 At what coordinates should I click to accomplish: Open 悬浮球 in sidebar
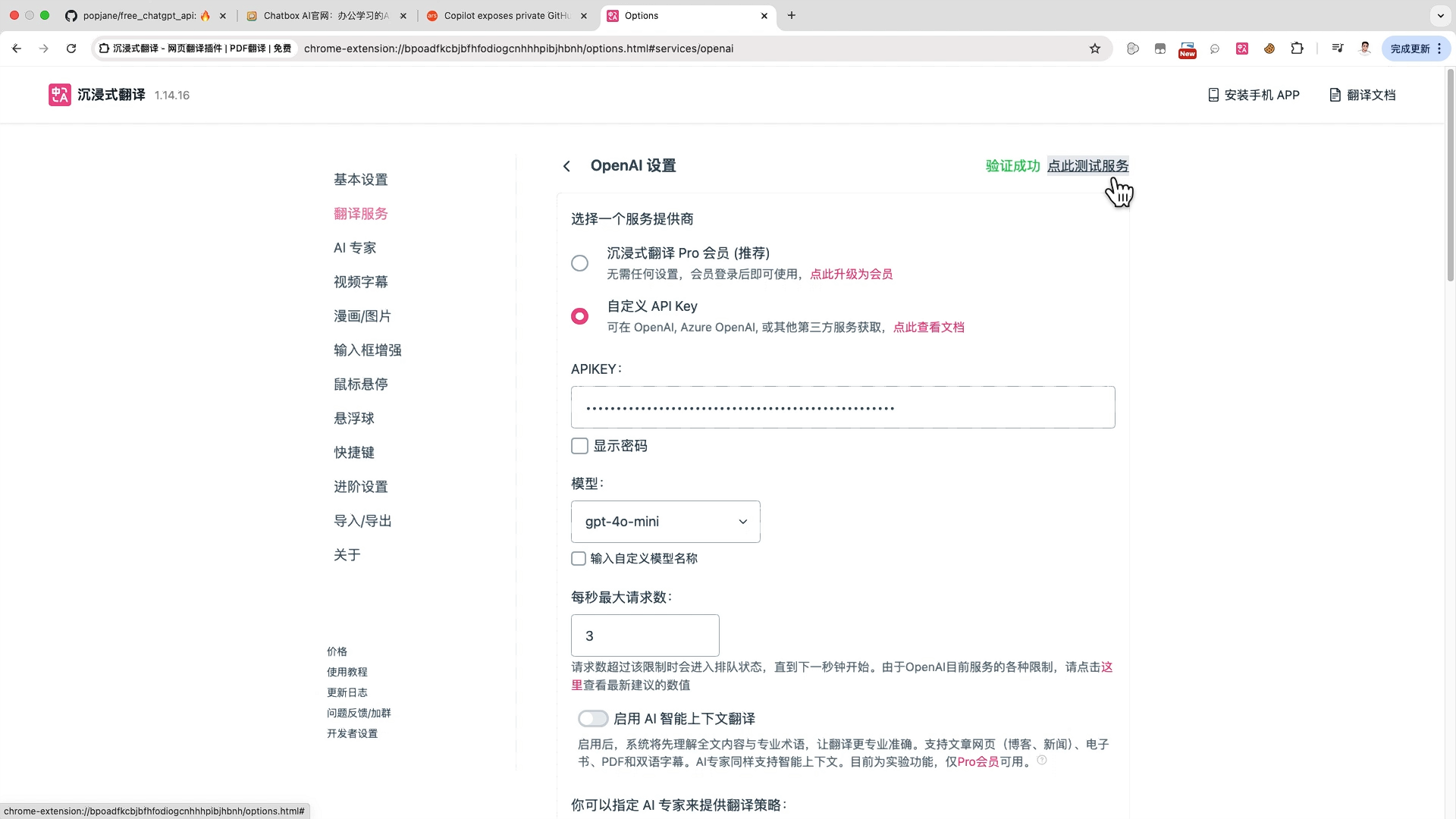click(x=354, y=419)
